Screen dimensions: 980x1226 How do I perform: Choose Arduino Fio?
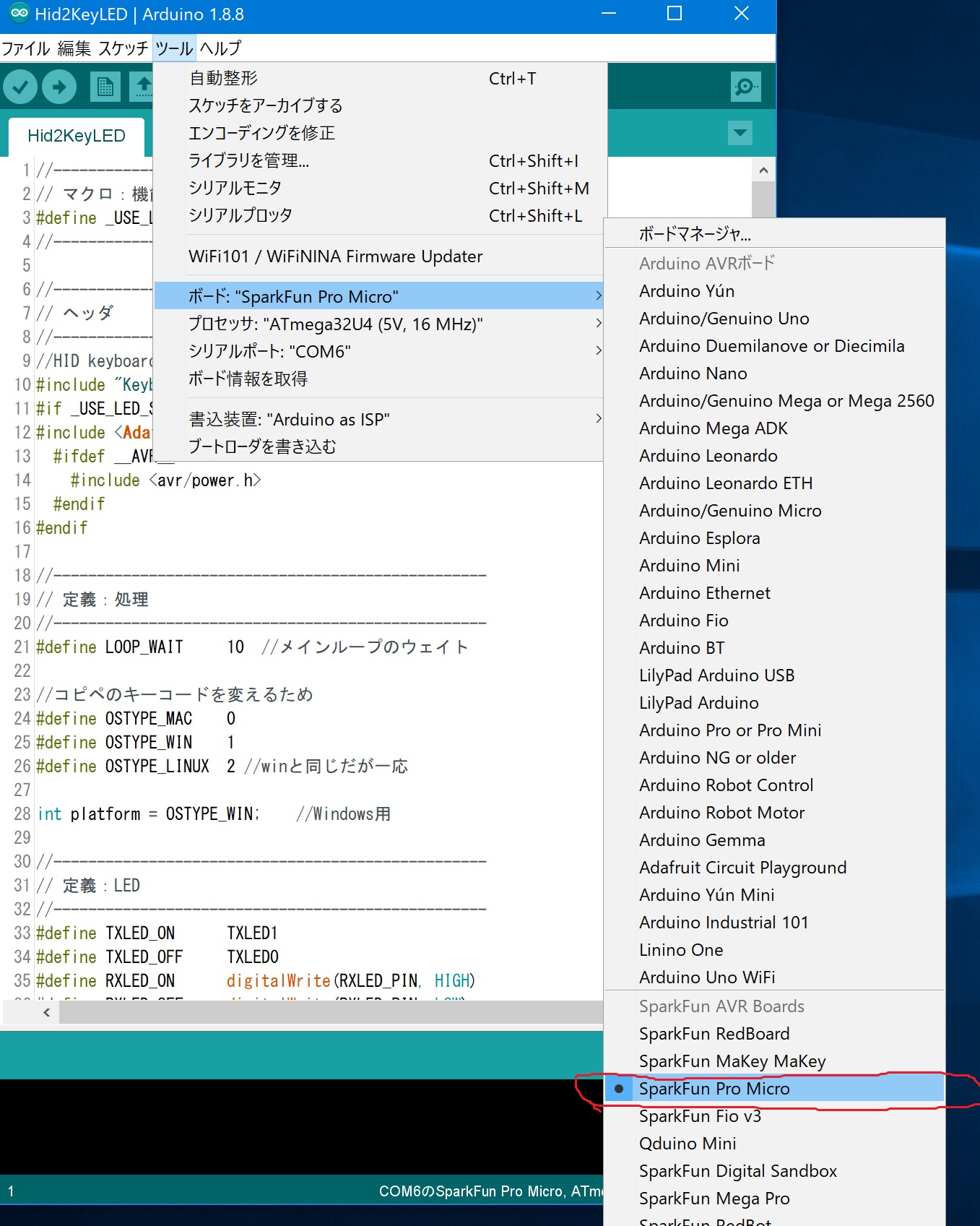(x=774, y=621)
